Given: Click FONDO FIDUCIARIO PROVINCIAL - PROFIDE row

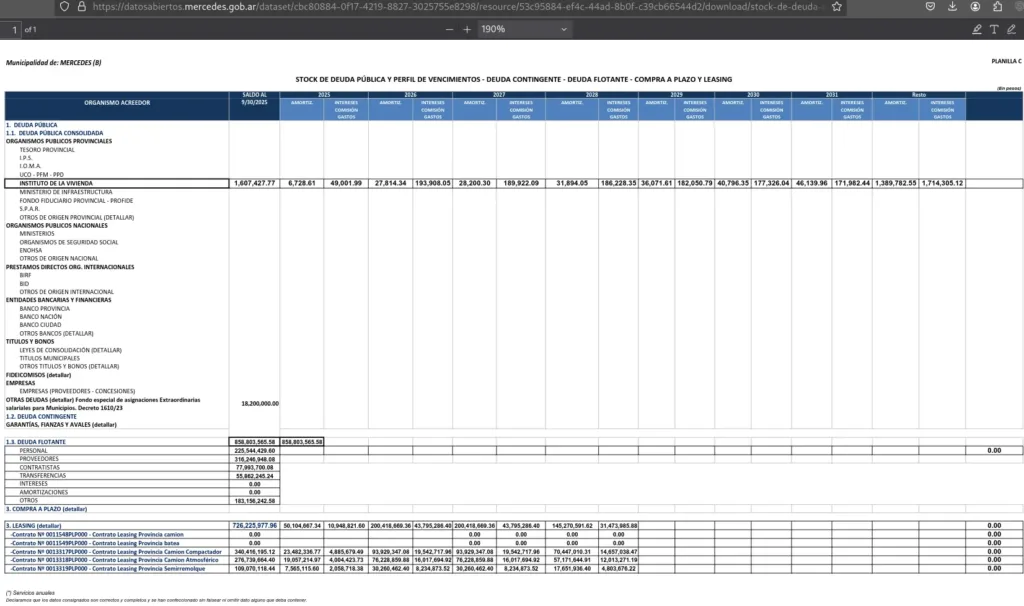Looking at the screenshot, I should (76, 200).
